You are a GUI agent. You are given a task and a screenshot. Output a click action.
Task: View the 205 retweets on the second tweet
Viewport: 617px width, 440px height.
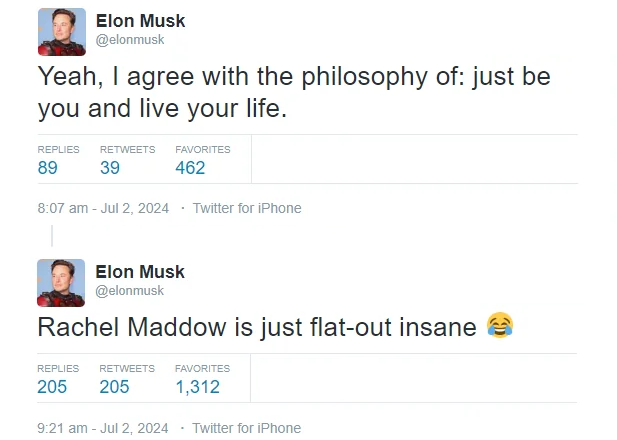pyautogui.click(x=114, y=387)
